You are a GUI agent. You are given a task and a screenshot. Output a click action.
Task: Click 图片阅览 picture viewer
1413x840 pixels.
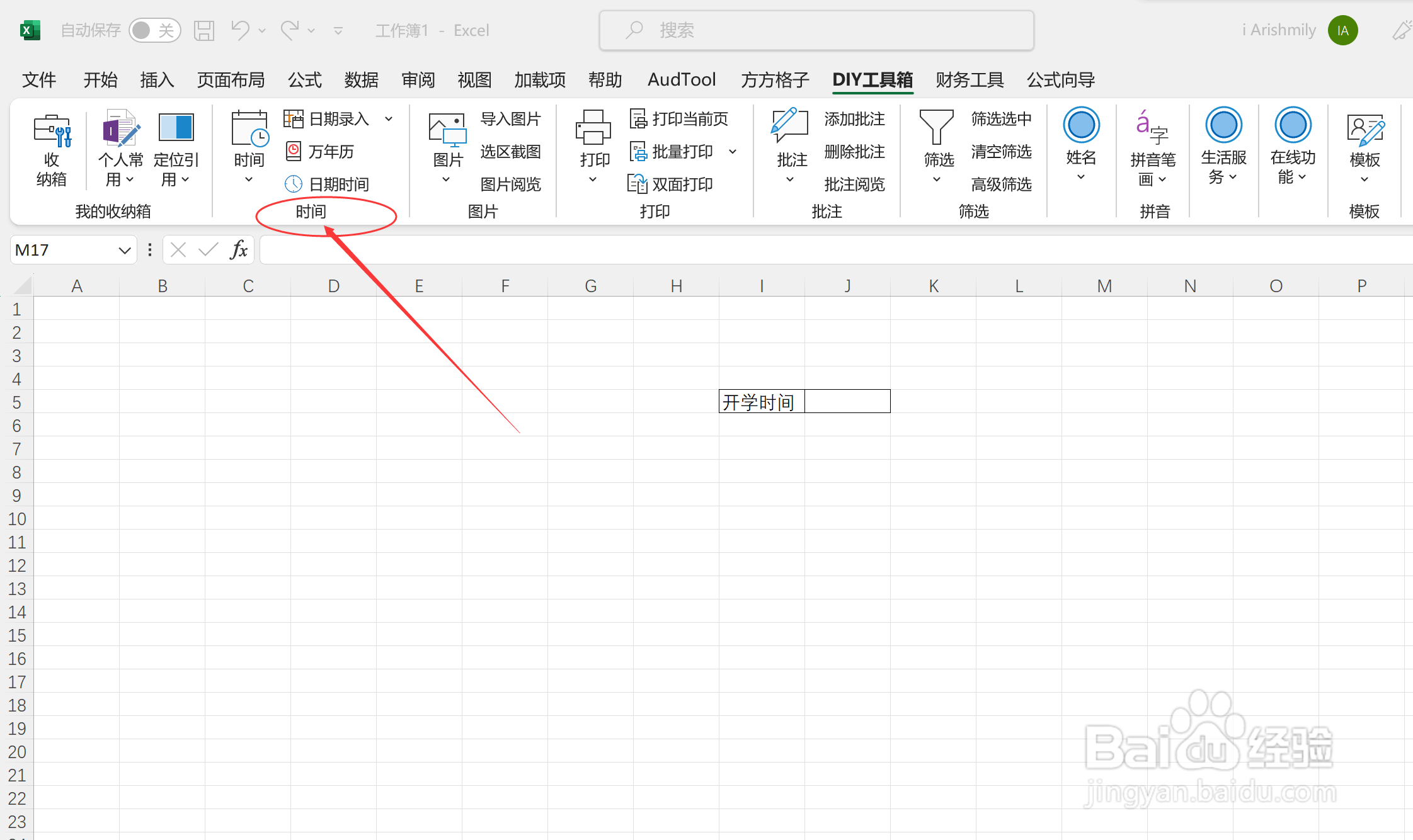511,184
